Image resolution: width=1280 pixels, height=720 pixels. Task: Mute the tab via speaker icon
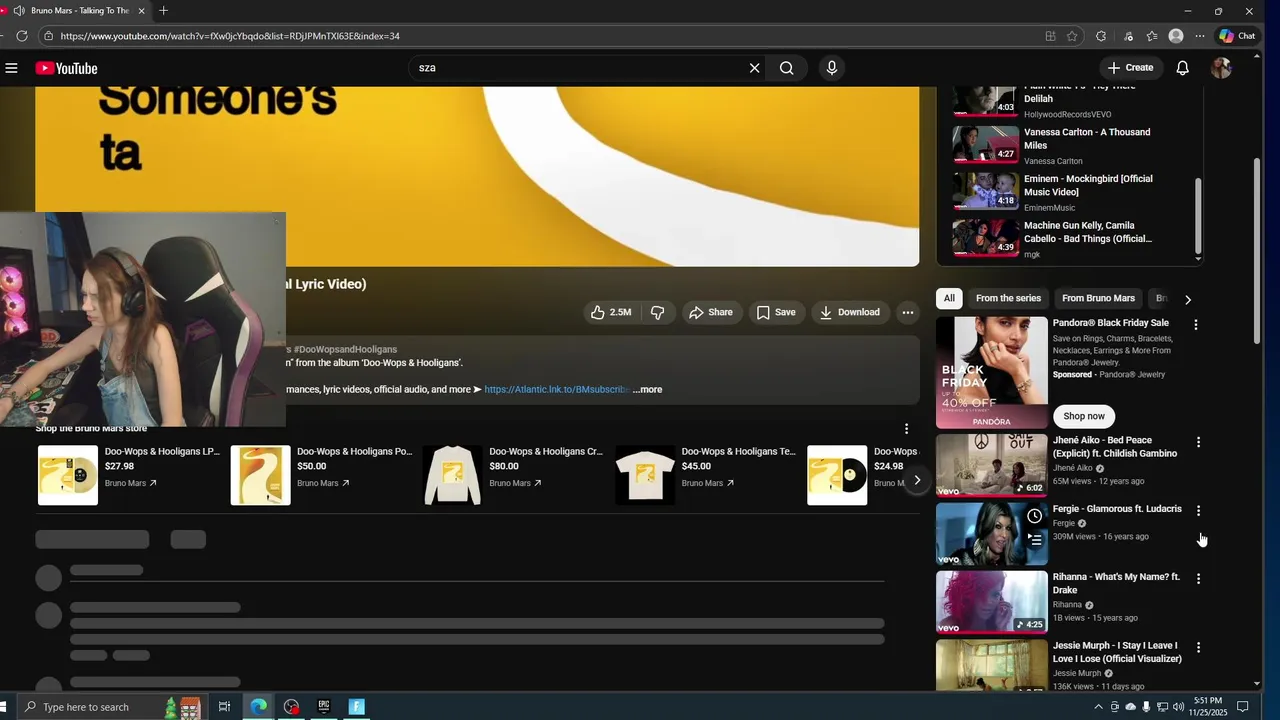19,11
